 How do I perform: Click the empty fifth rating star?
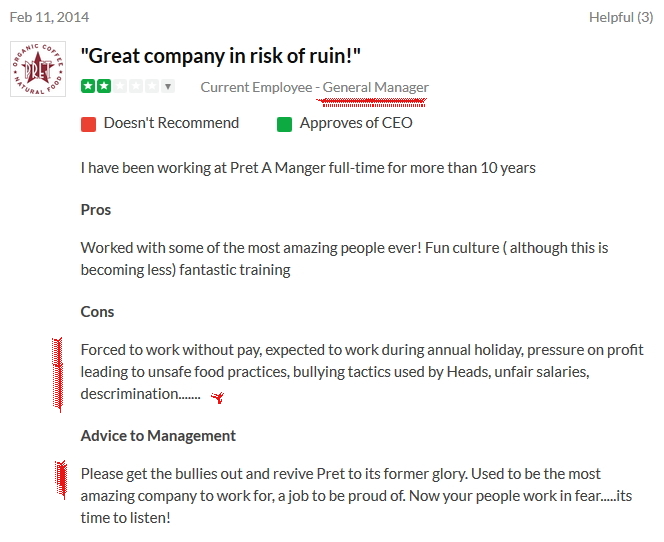coord(153,87)
